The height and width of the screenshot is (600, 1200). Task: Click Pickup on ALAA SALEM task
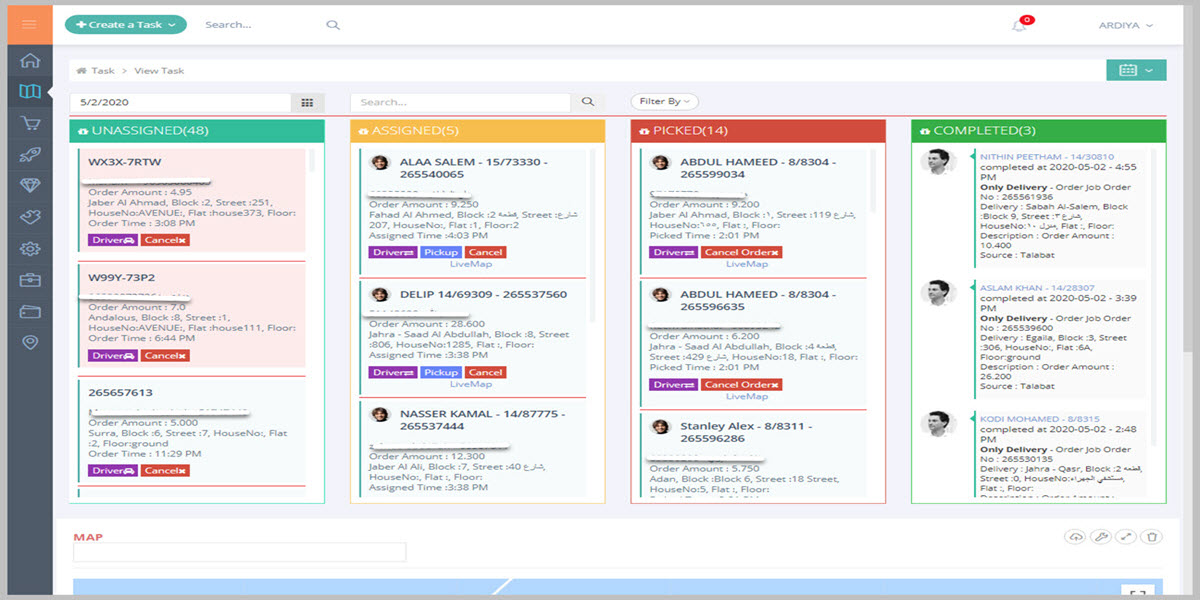pyautogui.click(x=441, y=252)
